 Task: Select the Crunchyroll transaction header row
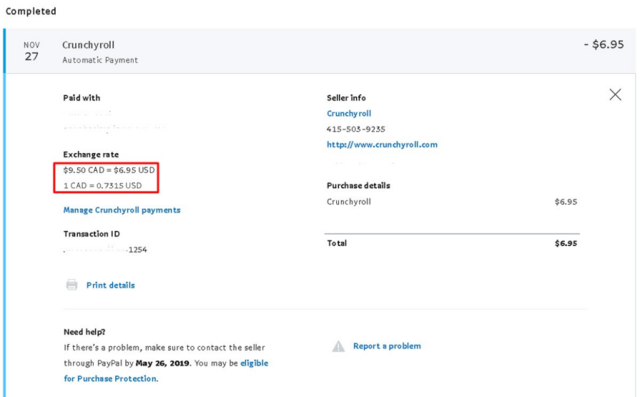(x=320, y=51)
